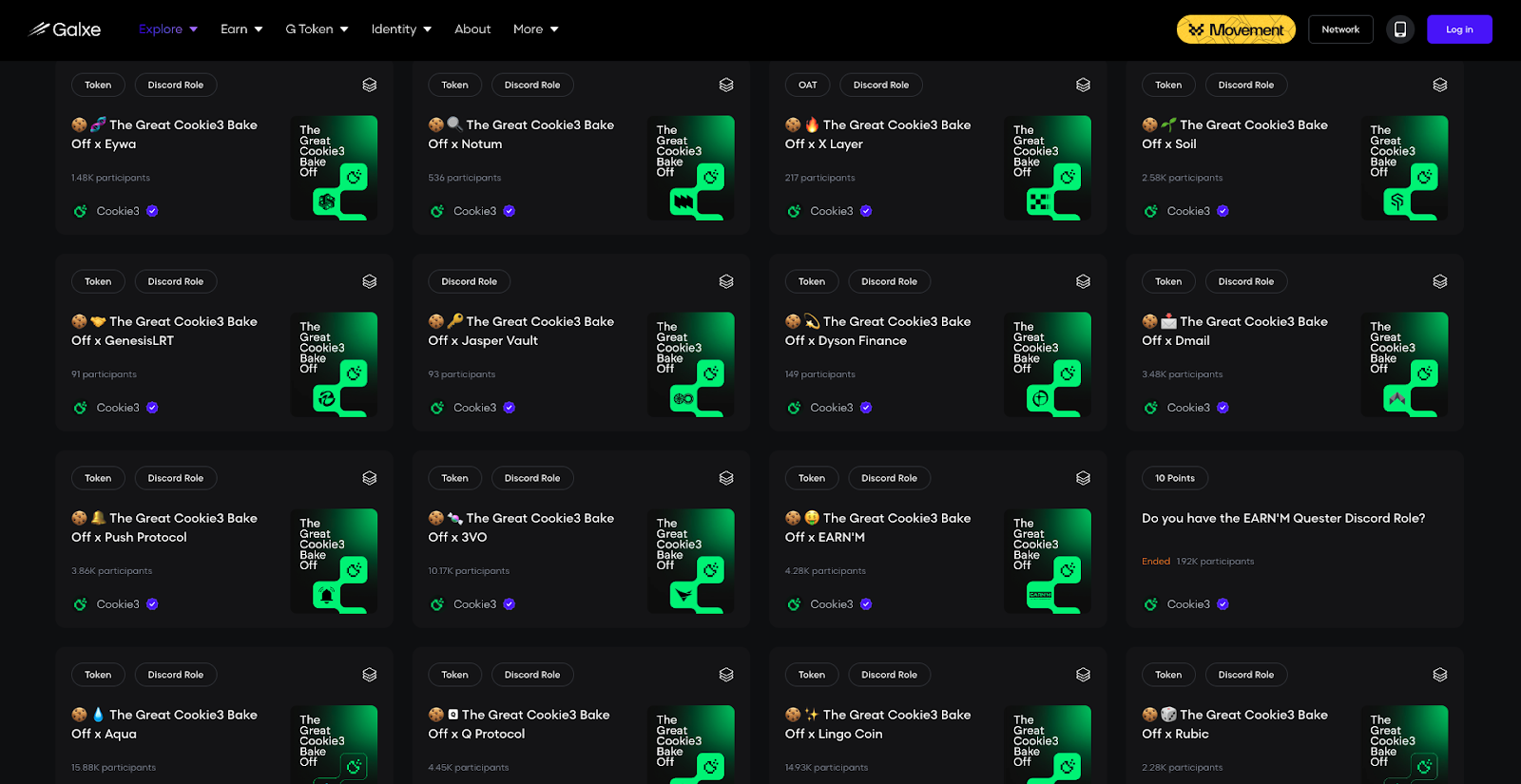
Task: Open the Eywa campaign thumbnail
Action: (334, 168)
